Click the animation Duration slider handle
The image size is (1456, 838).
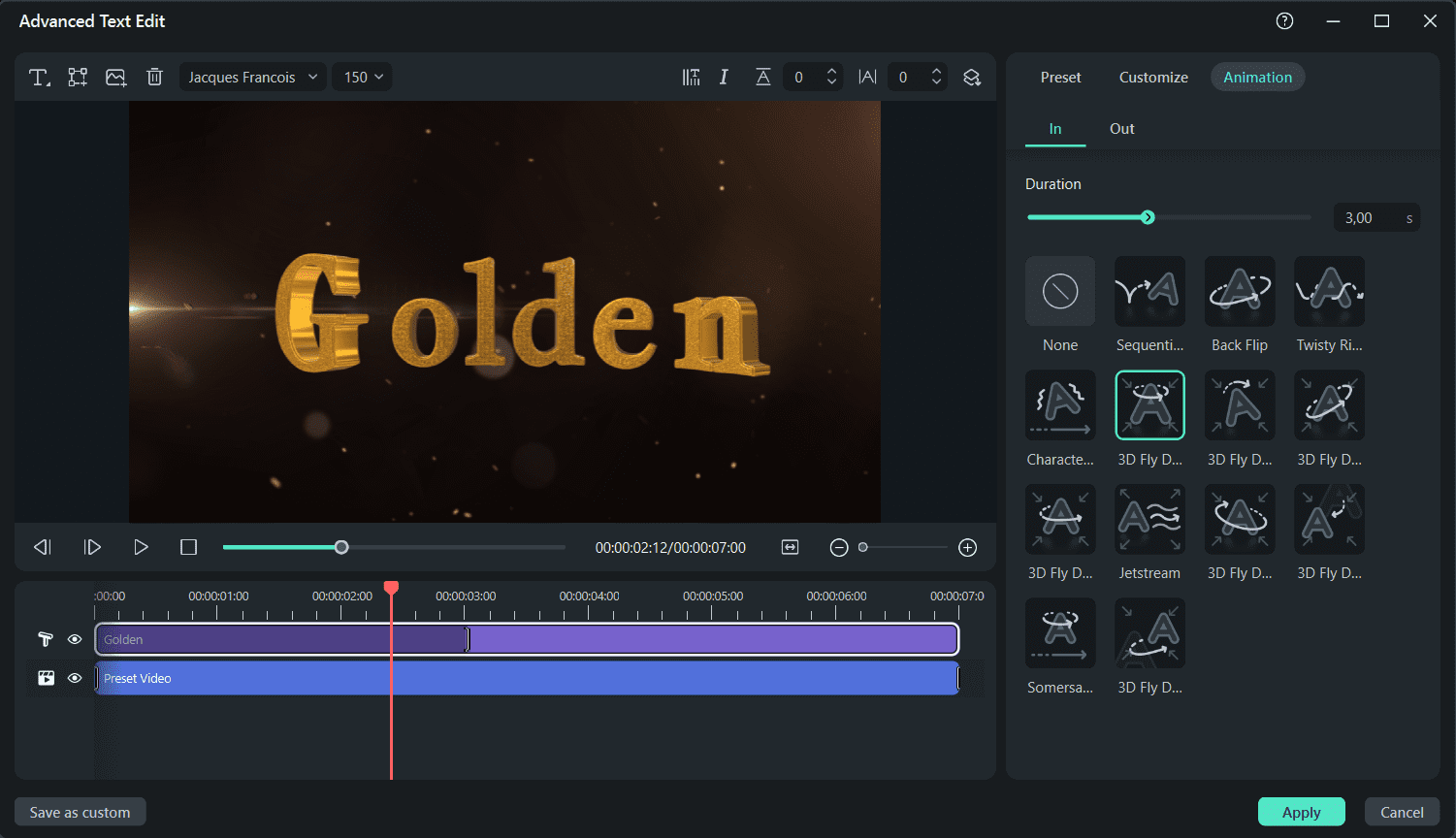(x=1148, y=217)
